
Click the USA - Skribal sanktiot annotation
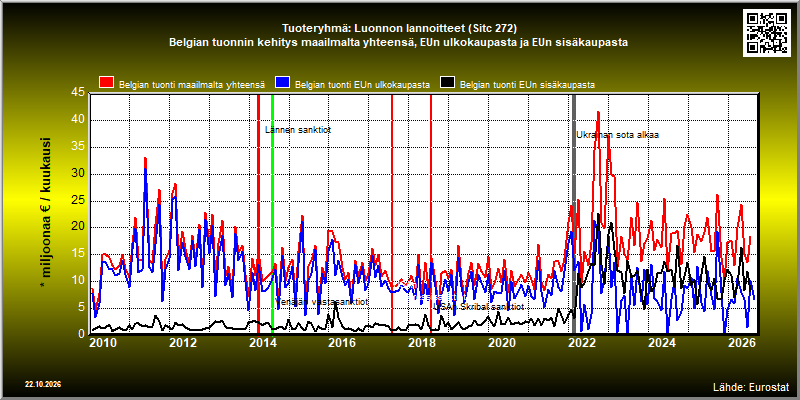[x=478, y=307]
